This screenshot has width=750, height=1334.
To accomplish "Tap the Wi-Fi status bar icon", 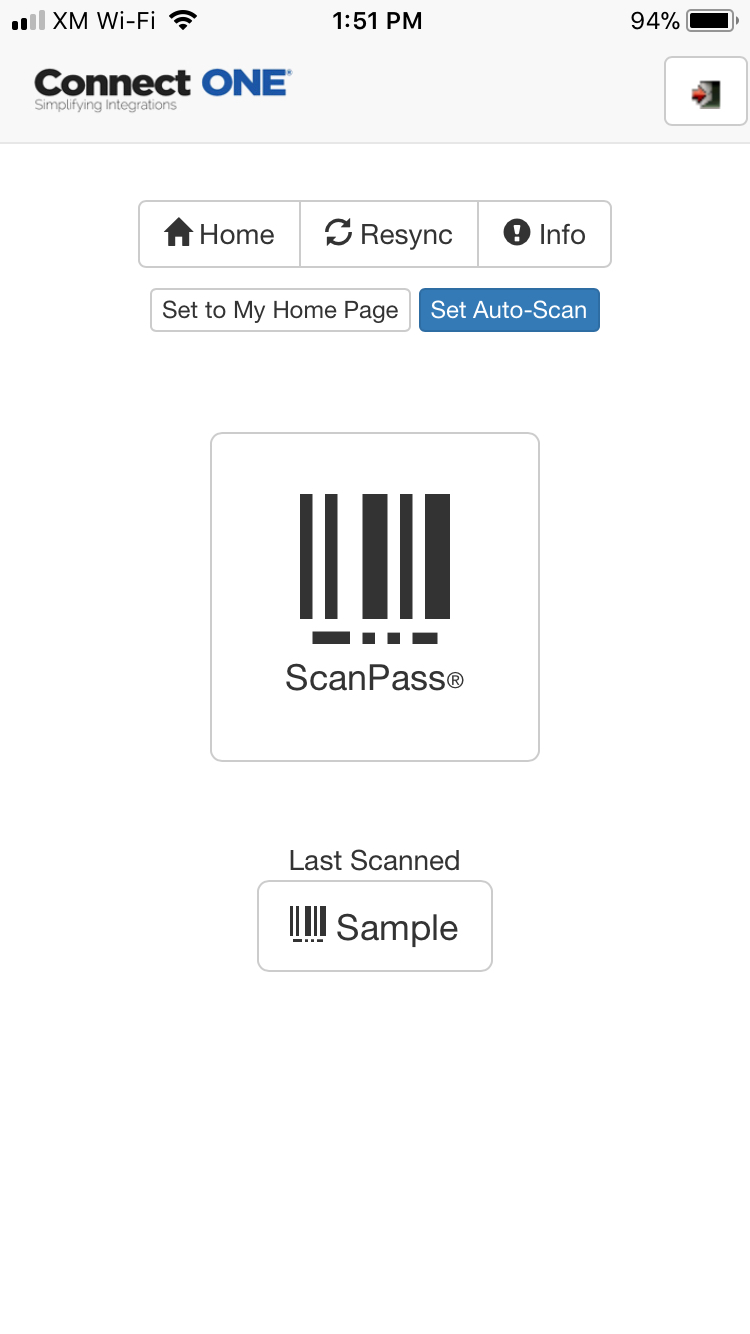I will [x=183, y=20].
